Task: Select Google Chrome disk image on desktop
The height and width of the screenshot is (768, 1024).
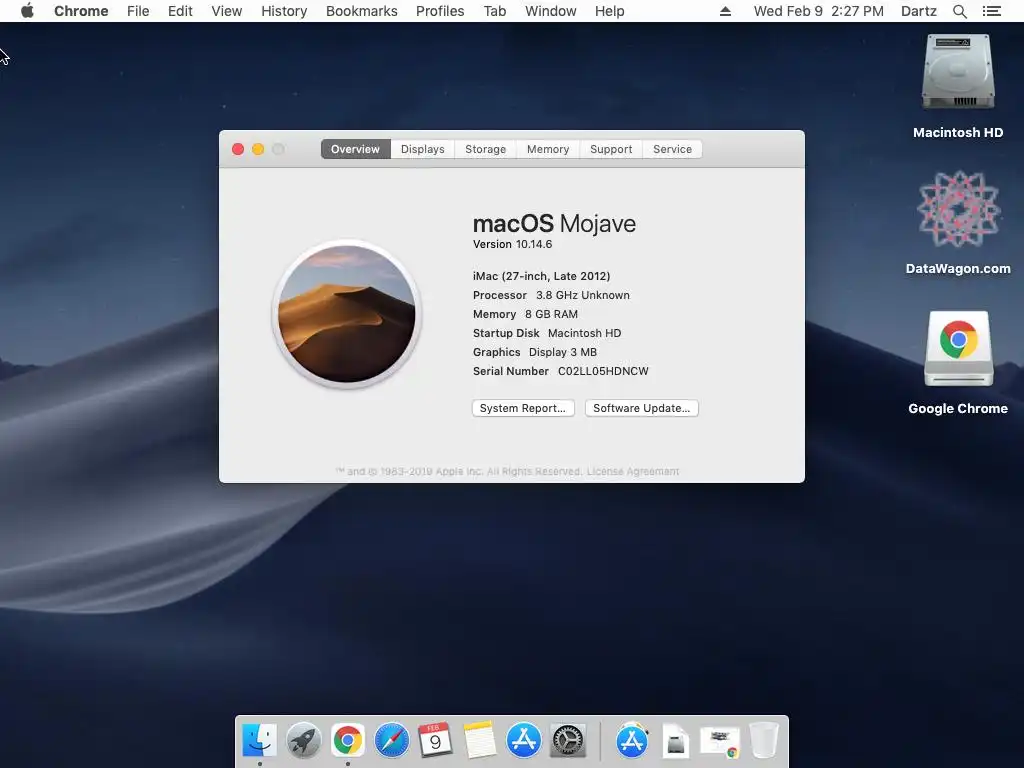Action: (x=958, y=363)
